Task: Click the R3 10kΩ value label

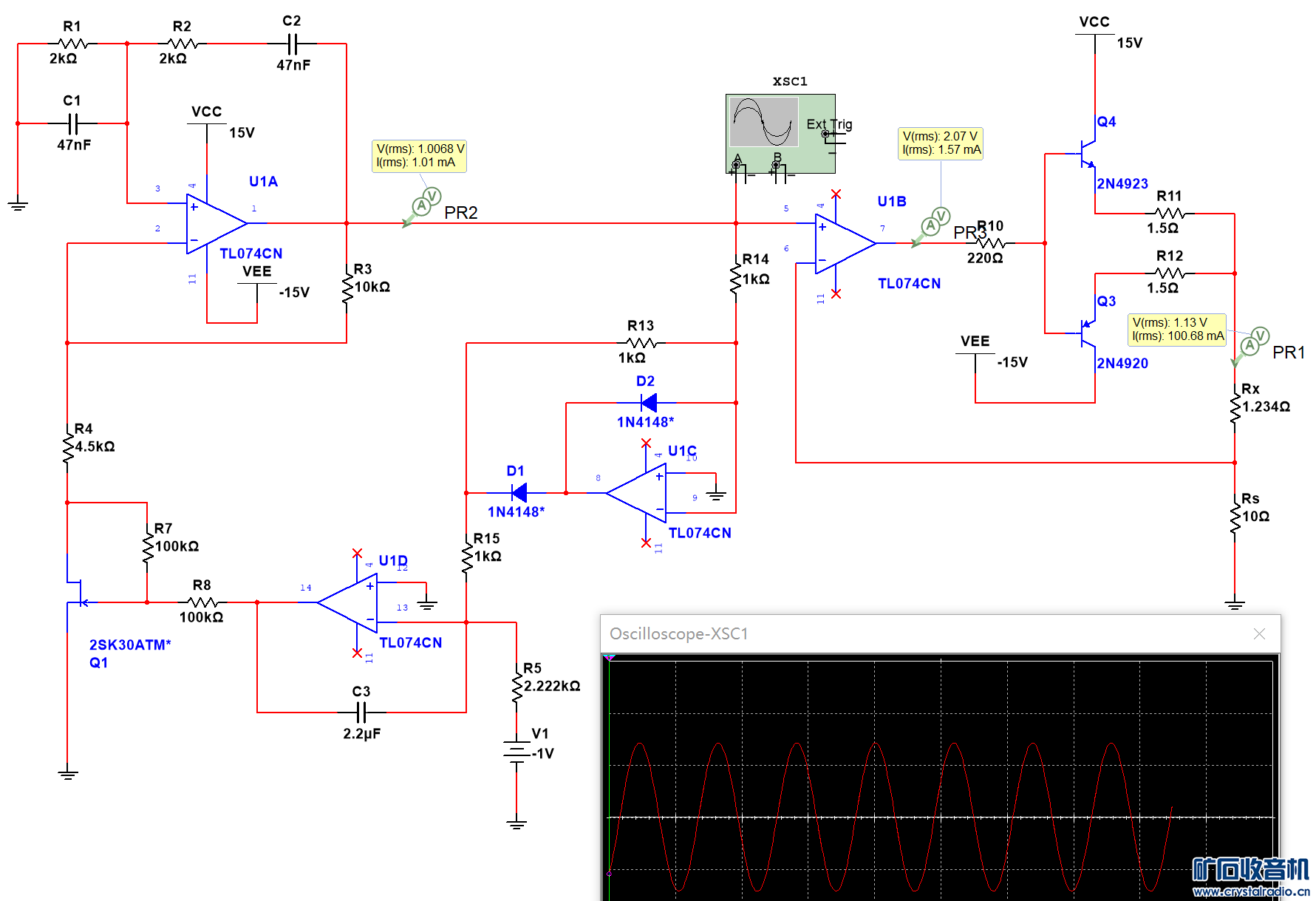Action: [x=372, y=287]
